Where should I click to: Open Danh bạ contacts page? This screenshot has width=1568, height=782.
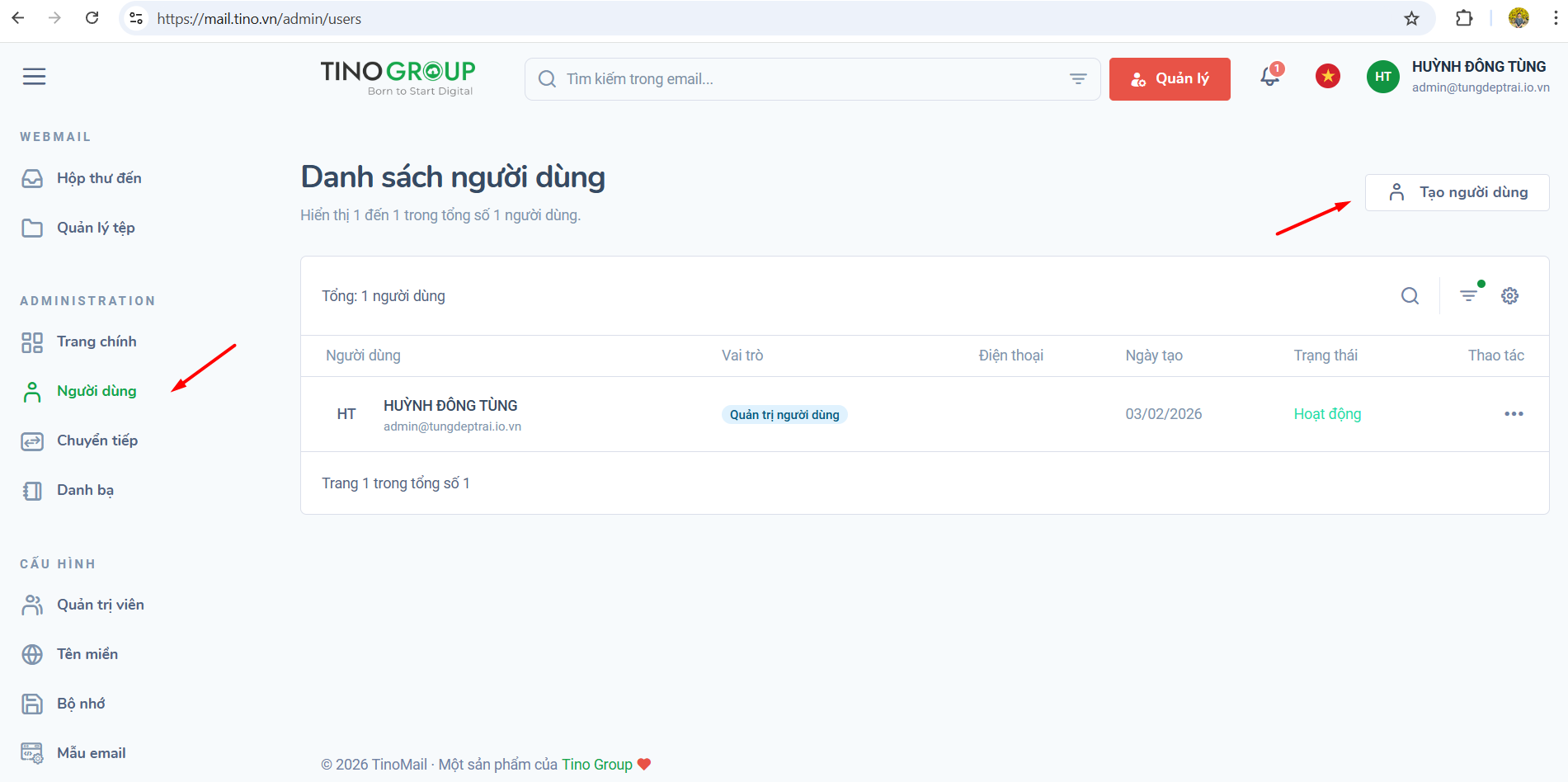pos(85,490)
